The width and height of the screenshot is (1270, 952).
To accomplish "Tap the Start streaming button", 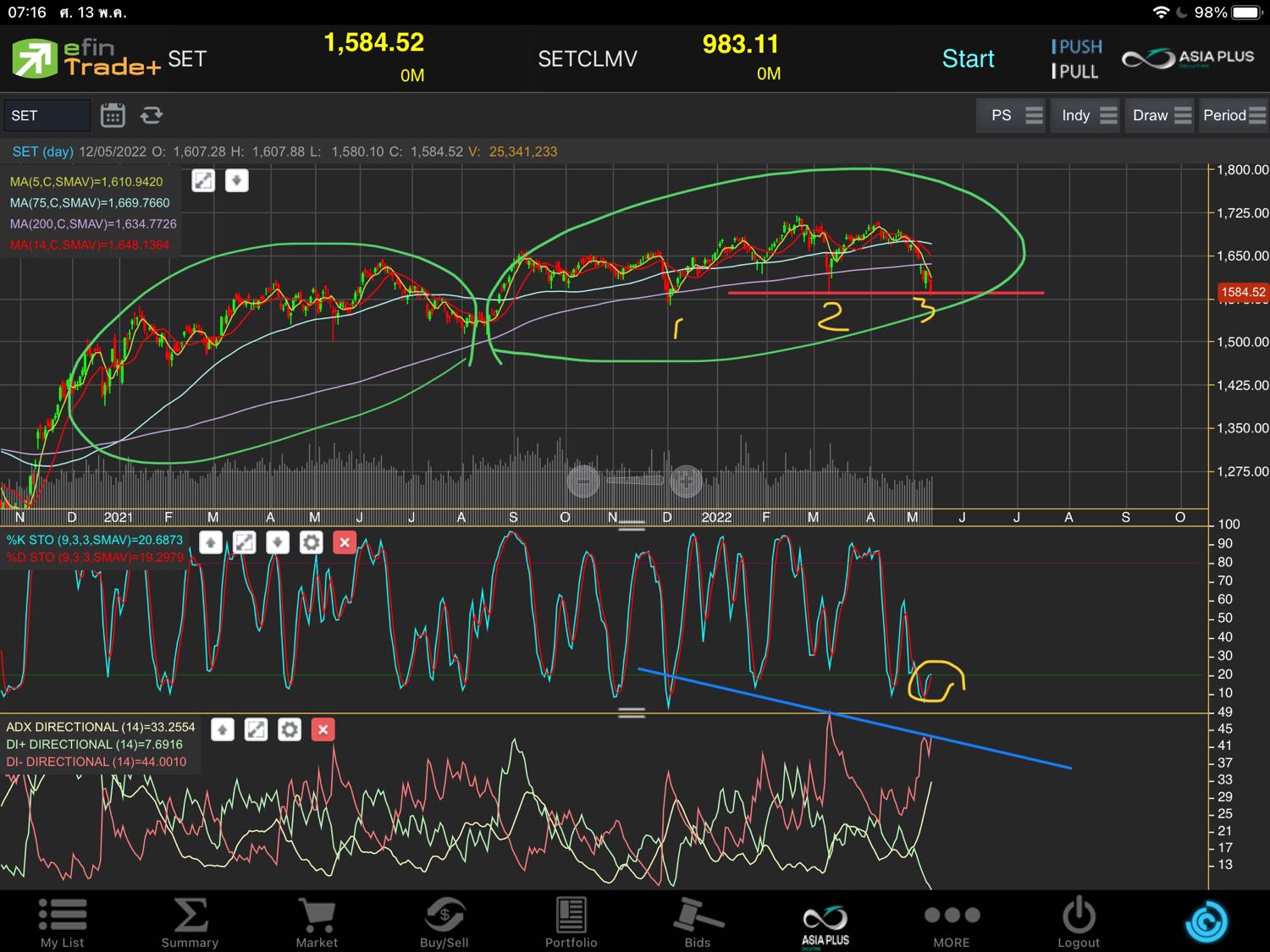I will click(x=968, y=58).
